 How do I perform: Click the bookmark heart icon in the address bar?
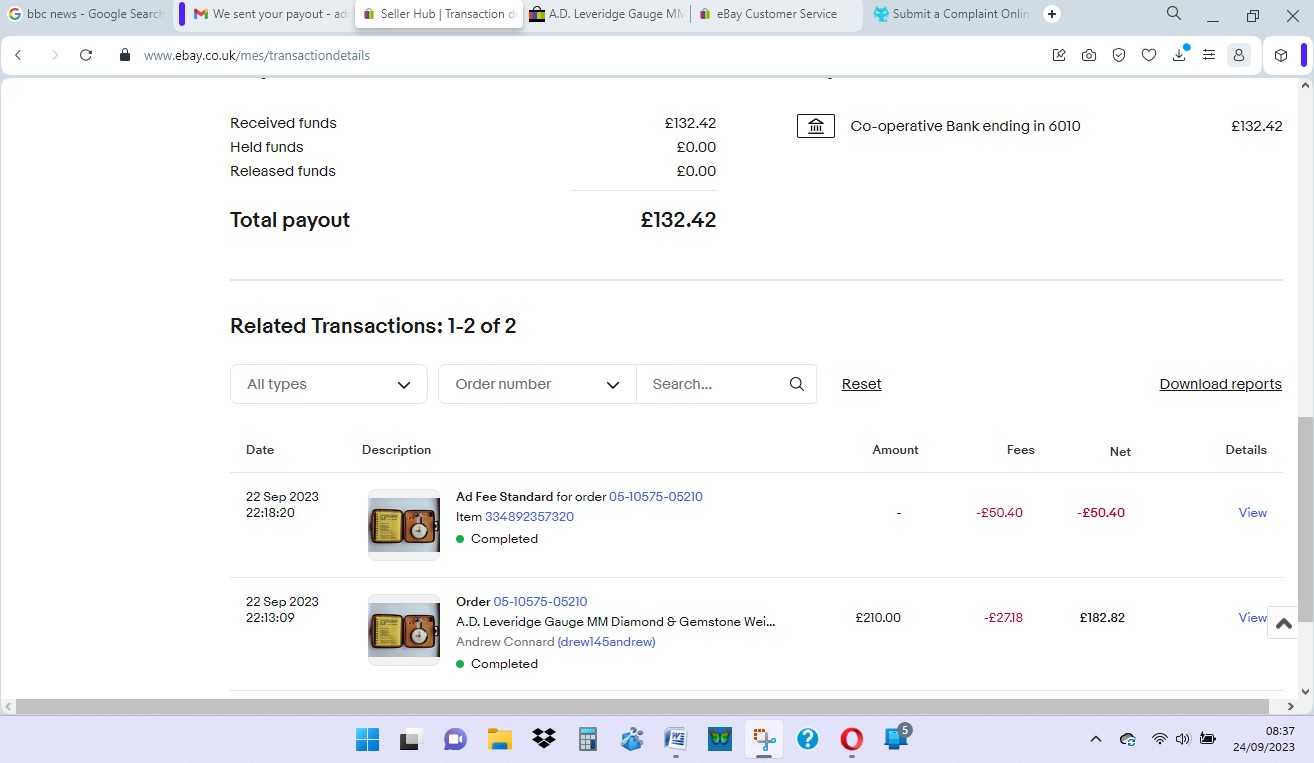point(1149,55)
